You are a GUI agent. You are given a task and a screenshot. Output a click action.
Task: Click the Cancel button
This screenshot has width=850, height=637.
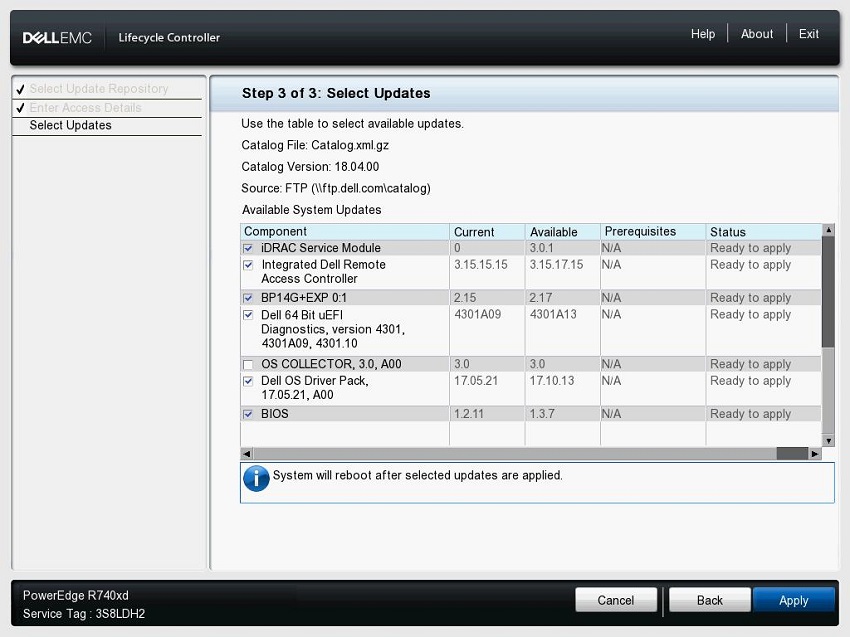click(616, 600)
